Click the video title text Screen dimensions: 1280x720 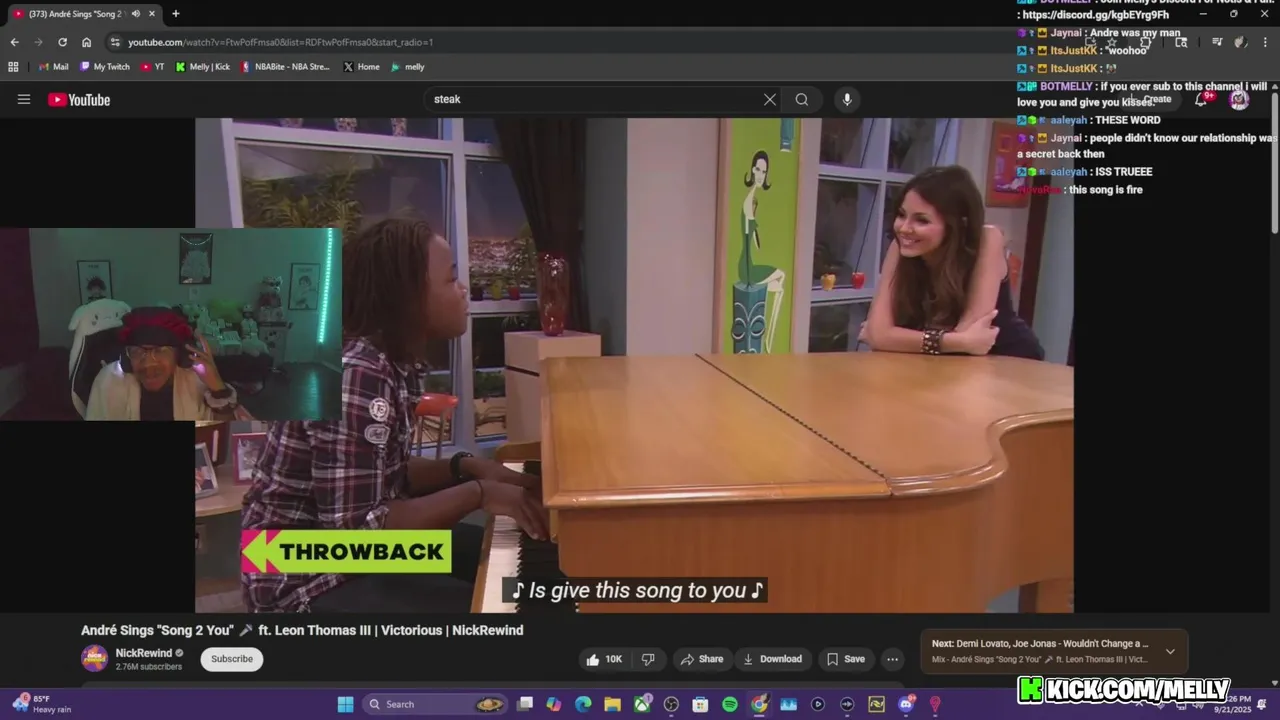[x=302, y=630]
